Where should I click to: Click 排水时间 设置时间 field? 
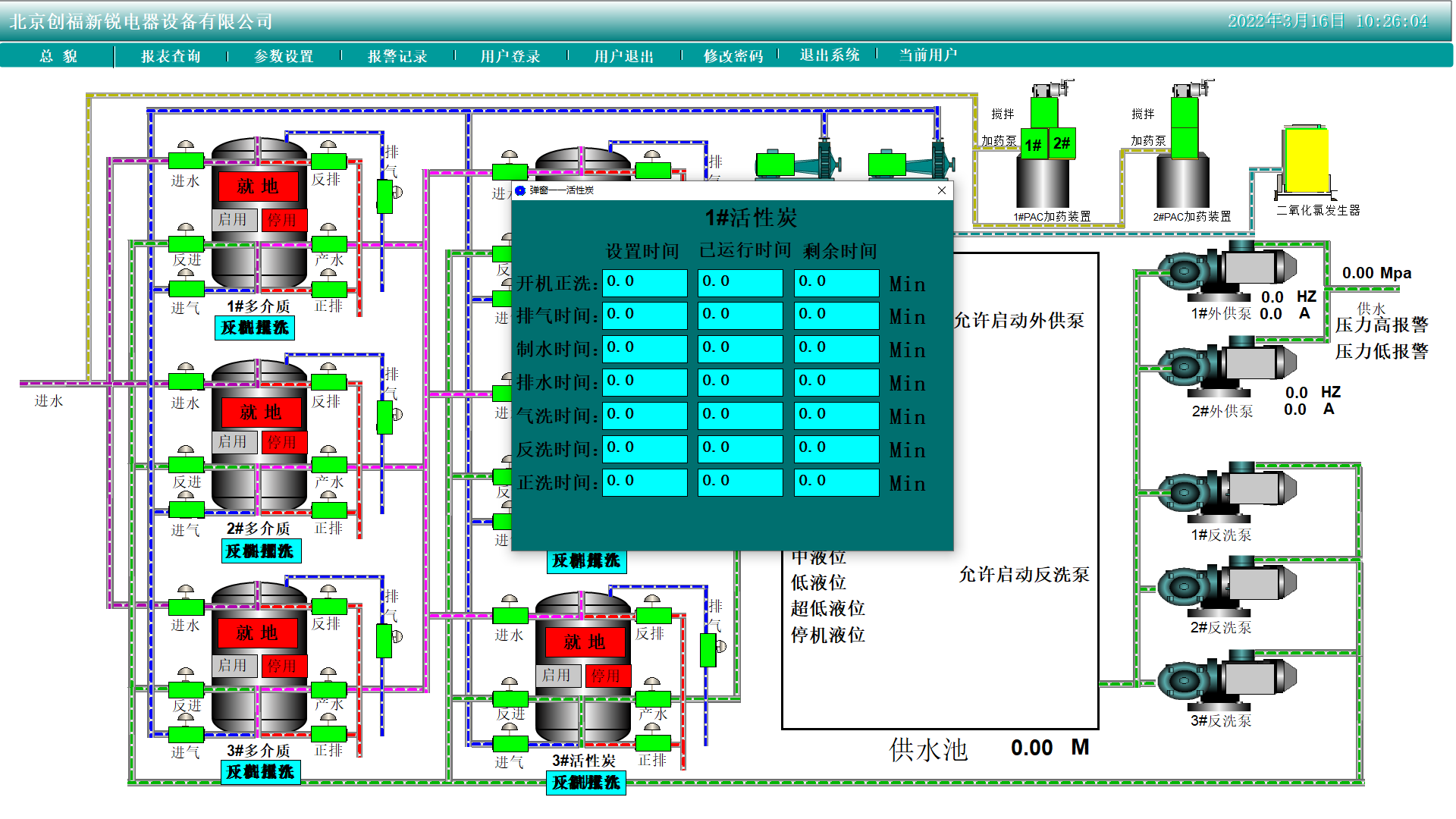pyautogui.click(x=645, y=382)
